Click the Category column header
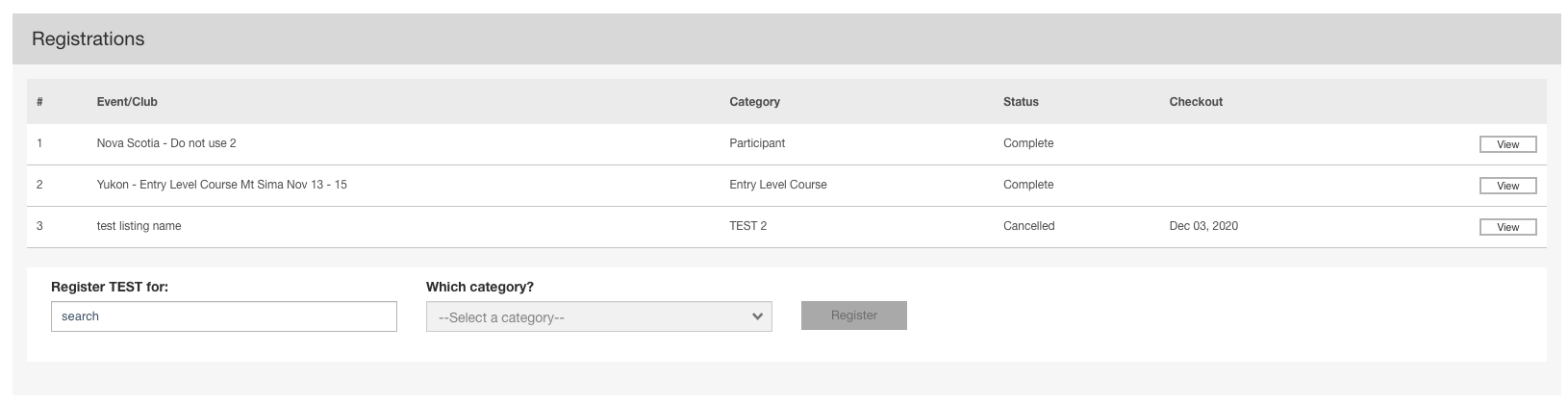Screen dimensions: 1568x404 (x=754, y=102)
